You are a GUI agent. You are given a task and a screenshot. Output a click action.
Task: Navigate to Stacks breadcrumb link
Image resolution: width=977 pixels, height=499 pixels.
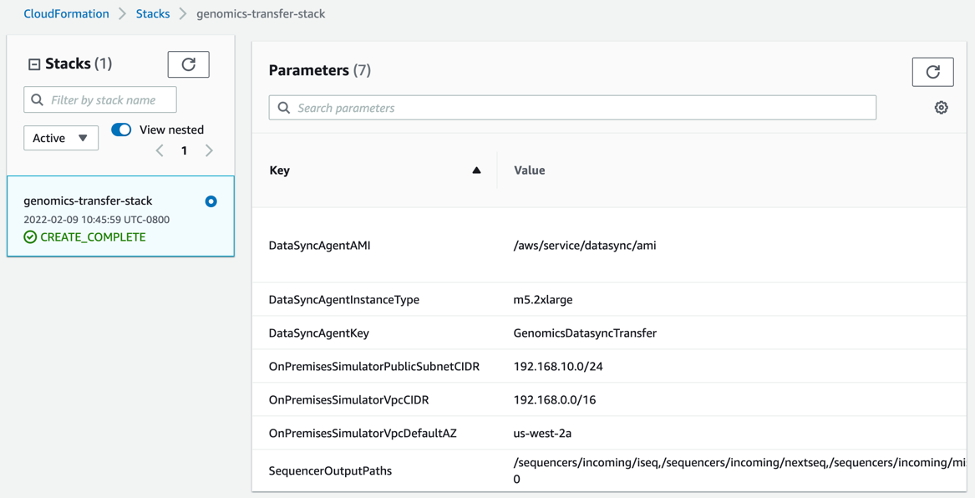(x=153, y=14)
